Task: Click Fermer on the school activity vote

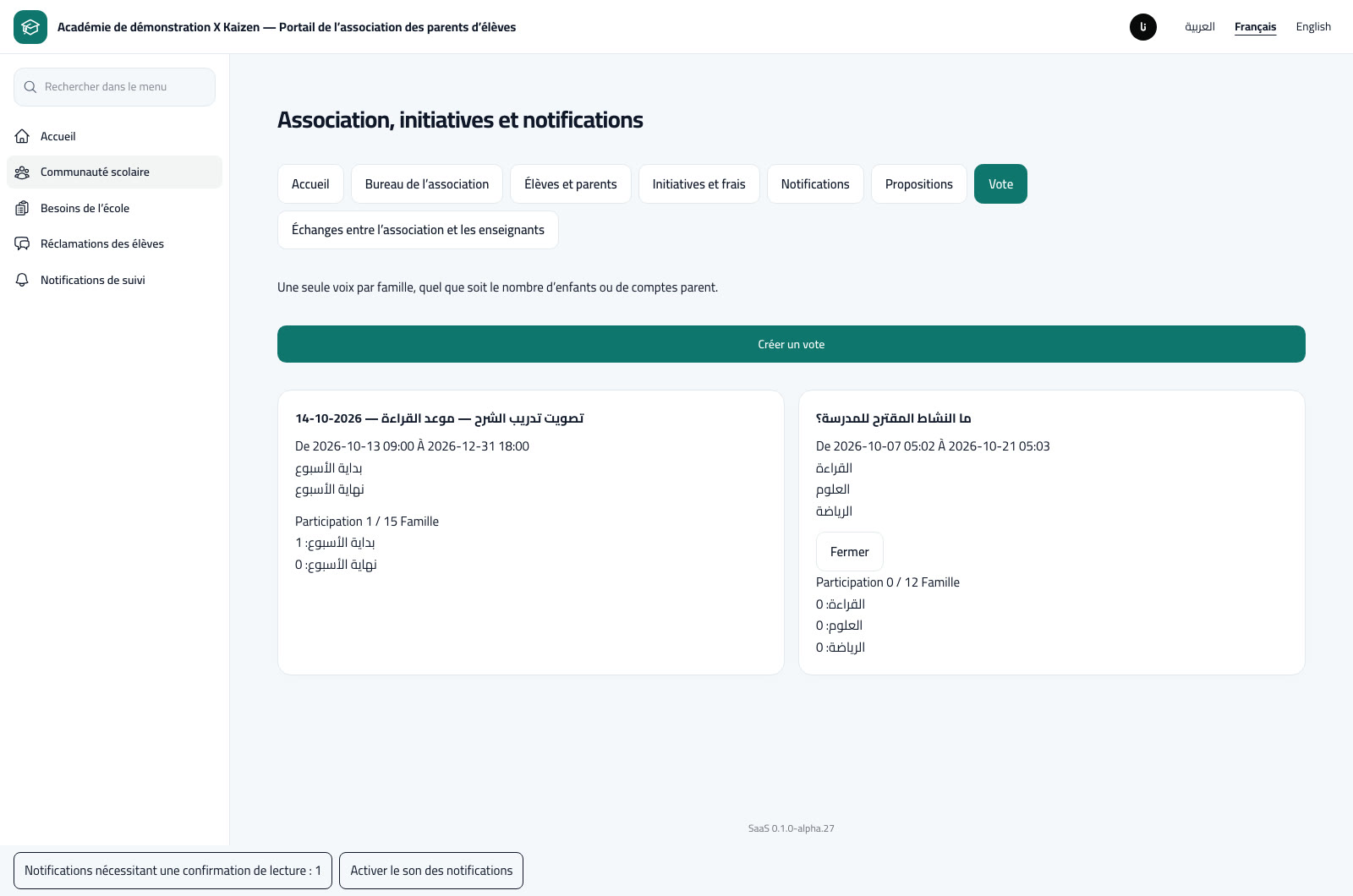Action: pos(850,552)
